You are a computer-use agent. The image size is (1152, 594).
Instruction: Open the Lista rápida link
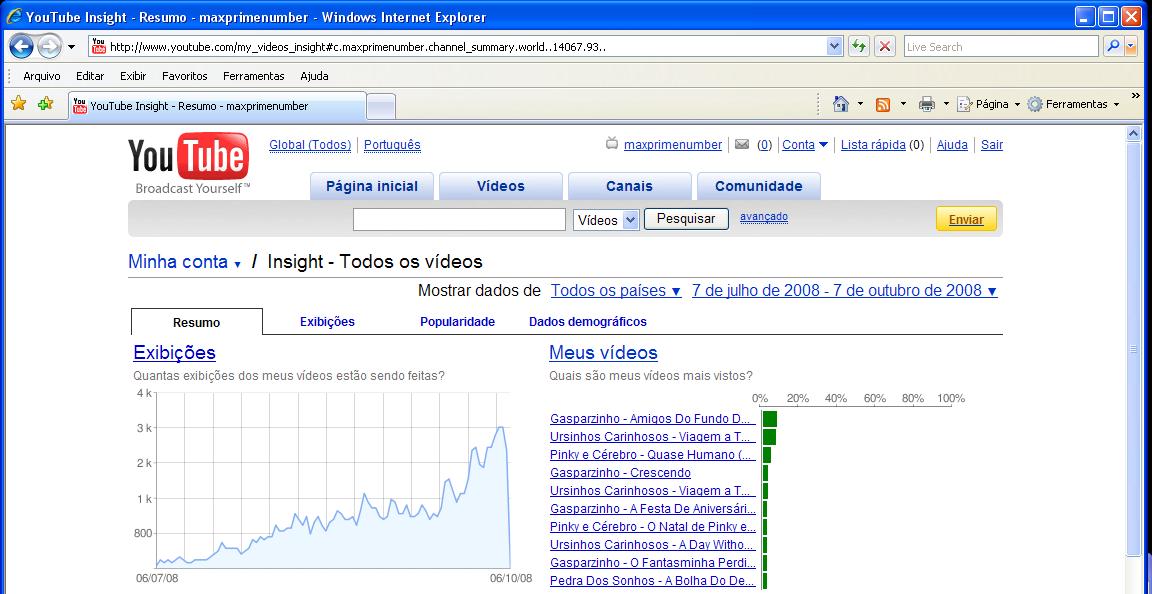point(873,145)
